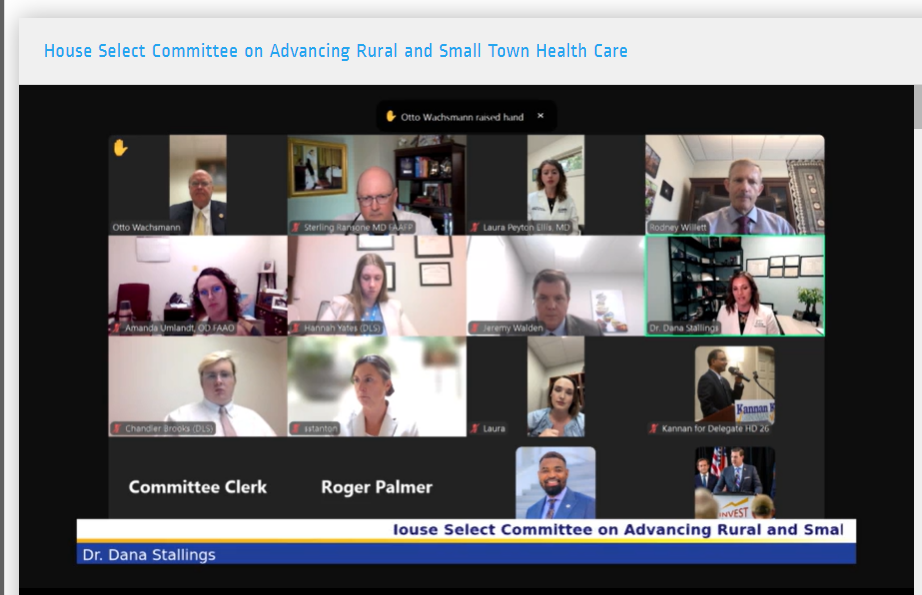Screen dimensions: 922x595
Task: Click the "Sterling Ransone MD FAAFP" name label
Action: point(359,228)
